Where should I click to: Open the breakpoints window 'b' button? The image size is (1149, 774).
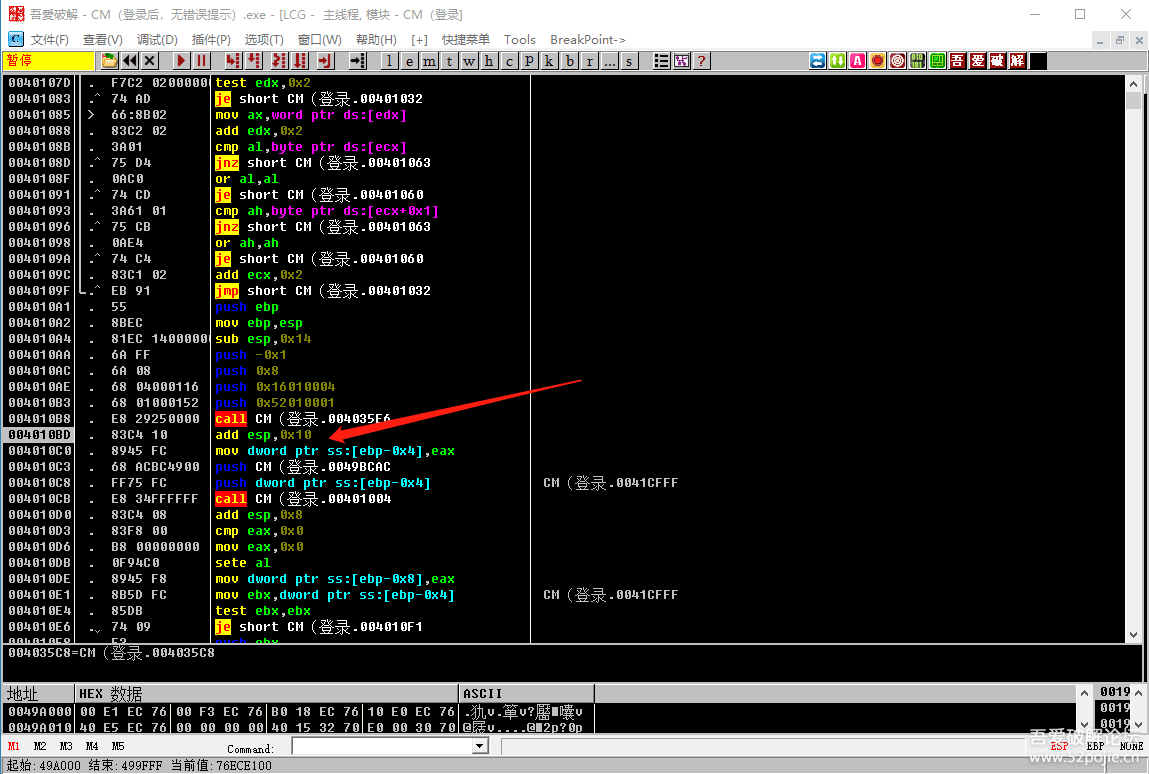click(570, 61)
